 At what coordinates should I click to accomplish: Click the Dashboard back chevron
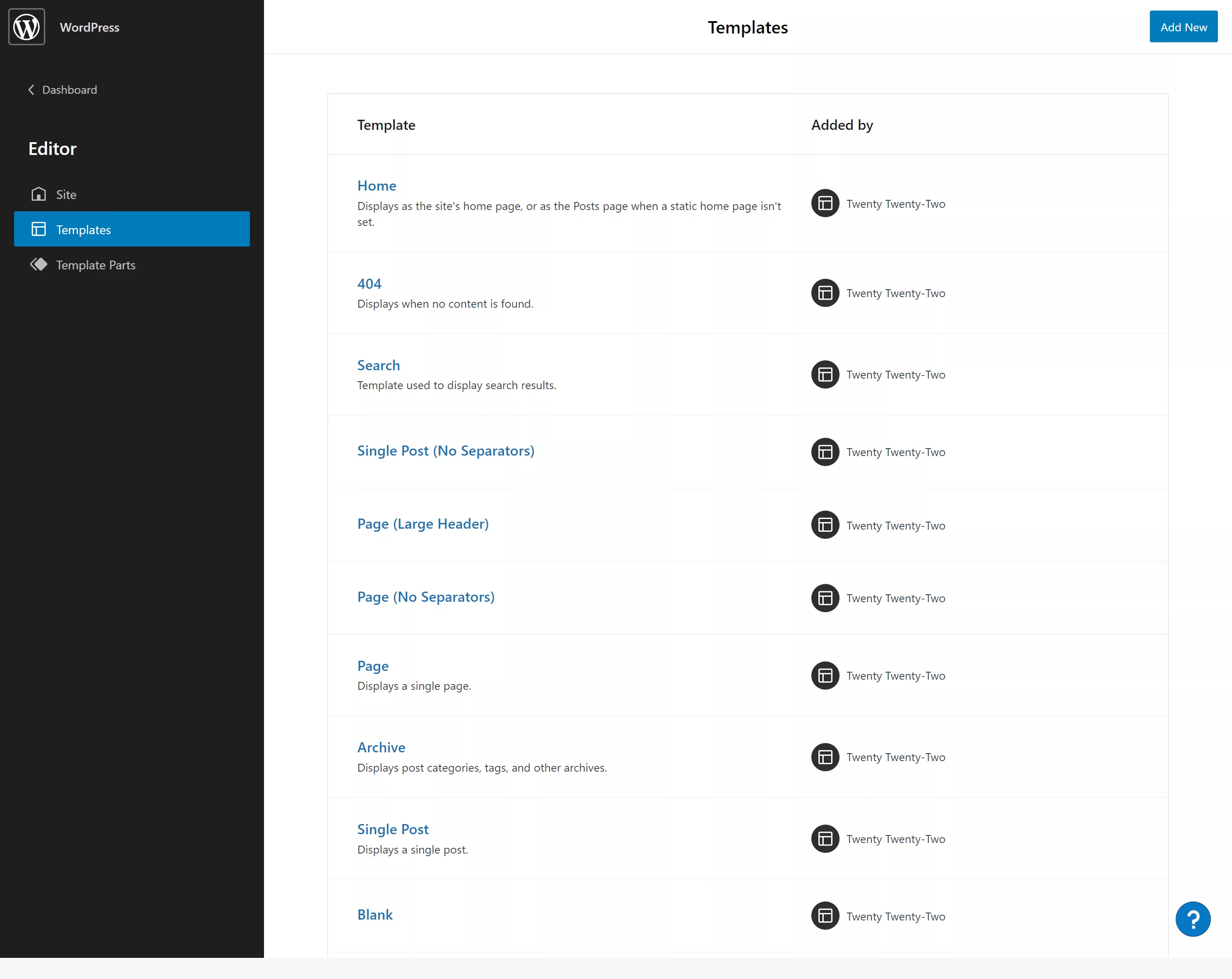(x=31, y=90)
